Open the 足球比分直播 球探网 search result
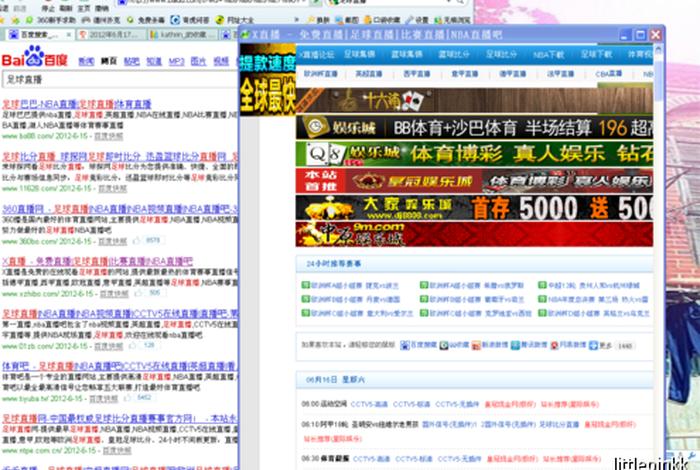The image size is (700, 470). coord(120,157)
